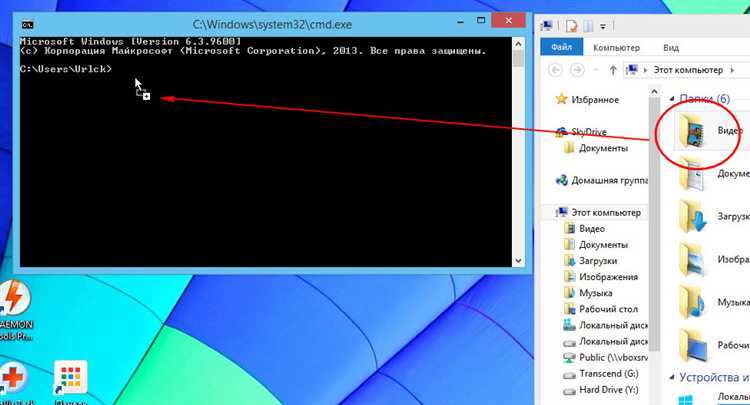750x405 pixels.
Task: Open the Customize Quick Access Toolbar dropdown
Action: [603, 27]
